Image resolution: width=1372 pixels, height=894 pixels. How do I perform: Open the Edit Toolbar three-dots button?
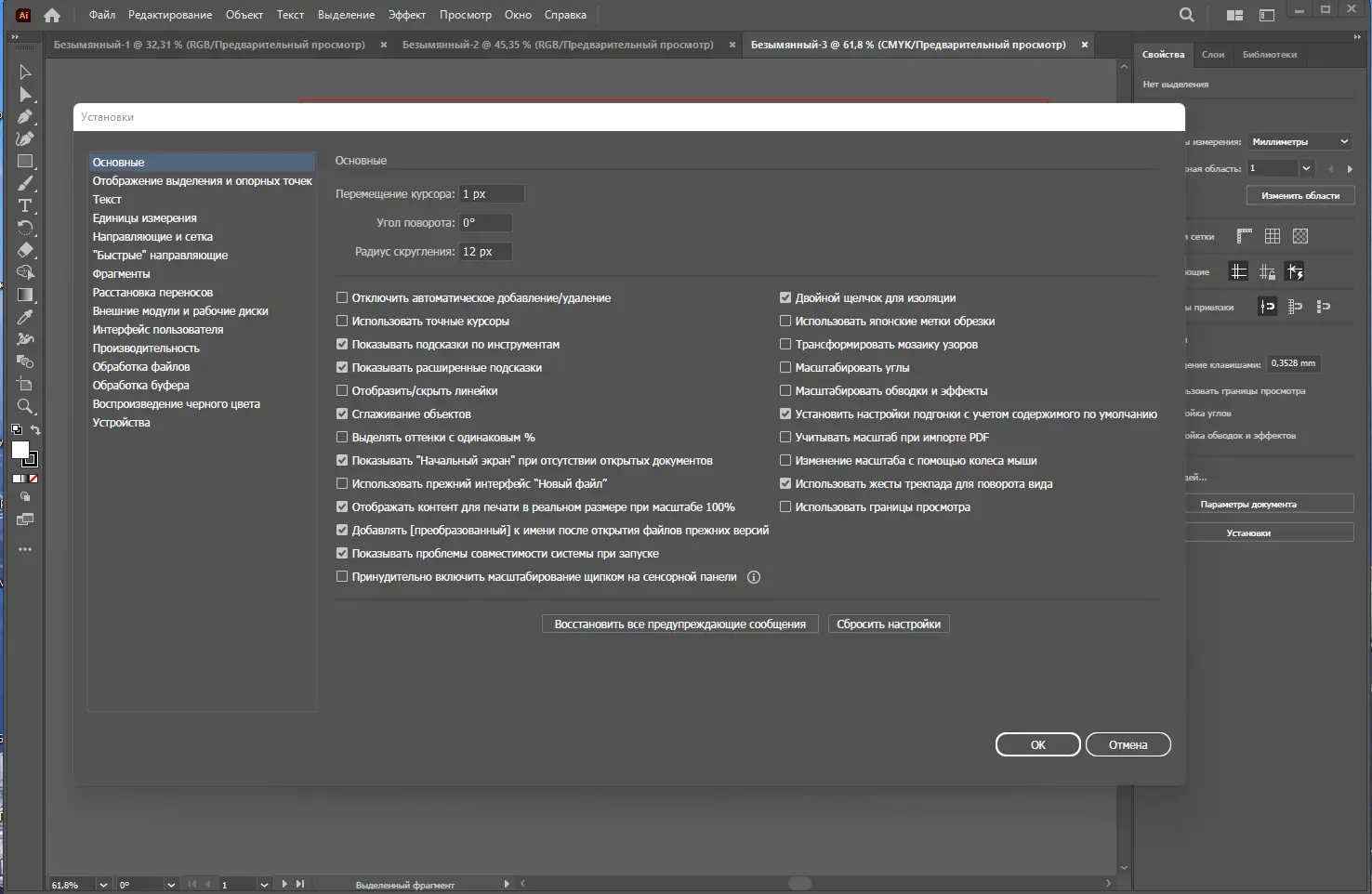(x=25, y=549)
